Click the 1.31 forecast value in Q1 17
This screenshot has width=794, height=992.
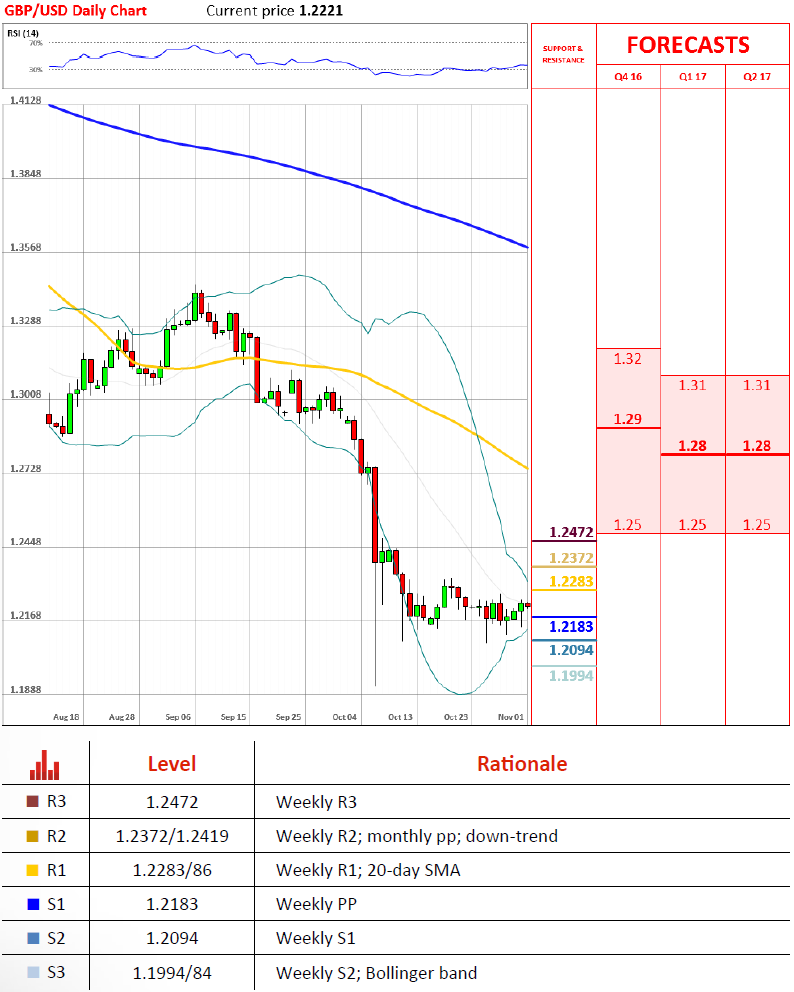click(x=693, y=385)
